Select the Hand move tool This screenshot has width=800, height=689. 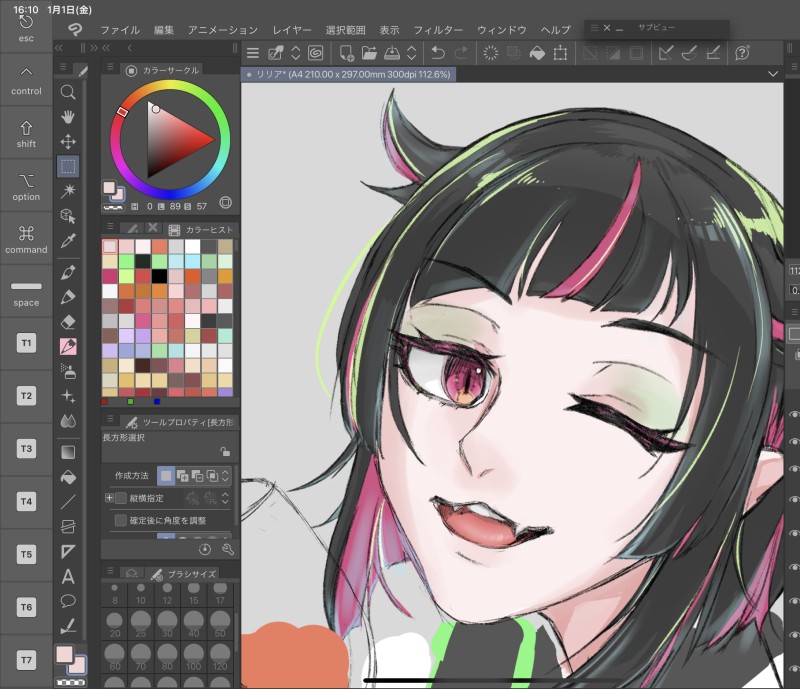click(68, 117)
